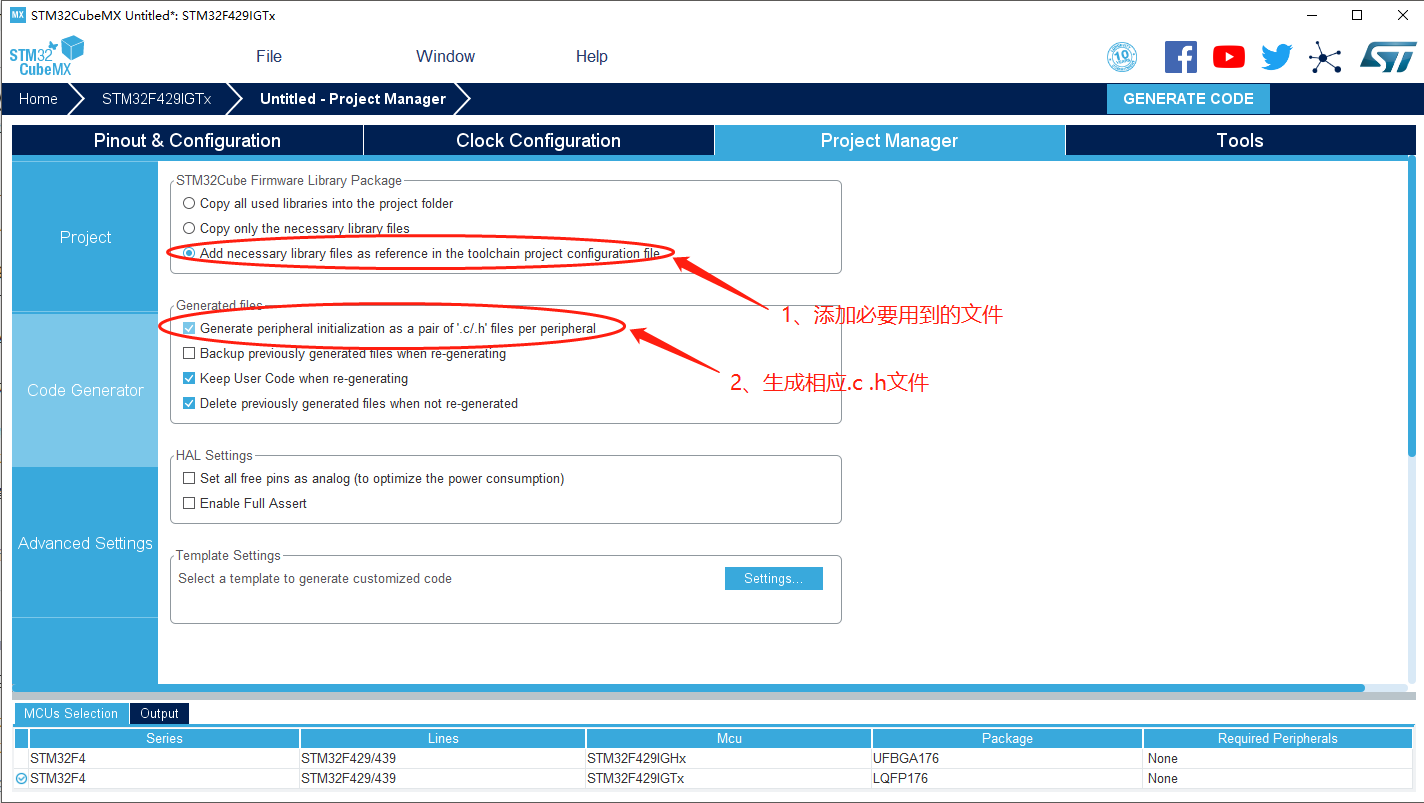This screenshot has height=803, width=1424.
Task: Open the 10 years anniversary badge icon
Action: coord(1122,57)
